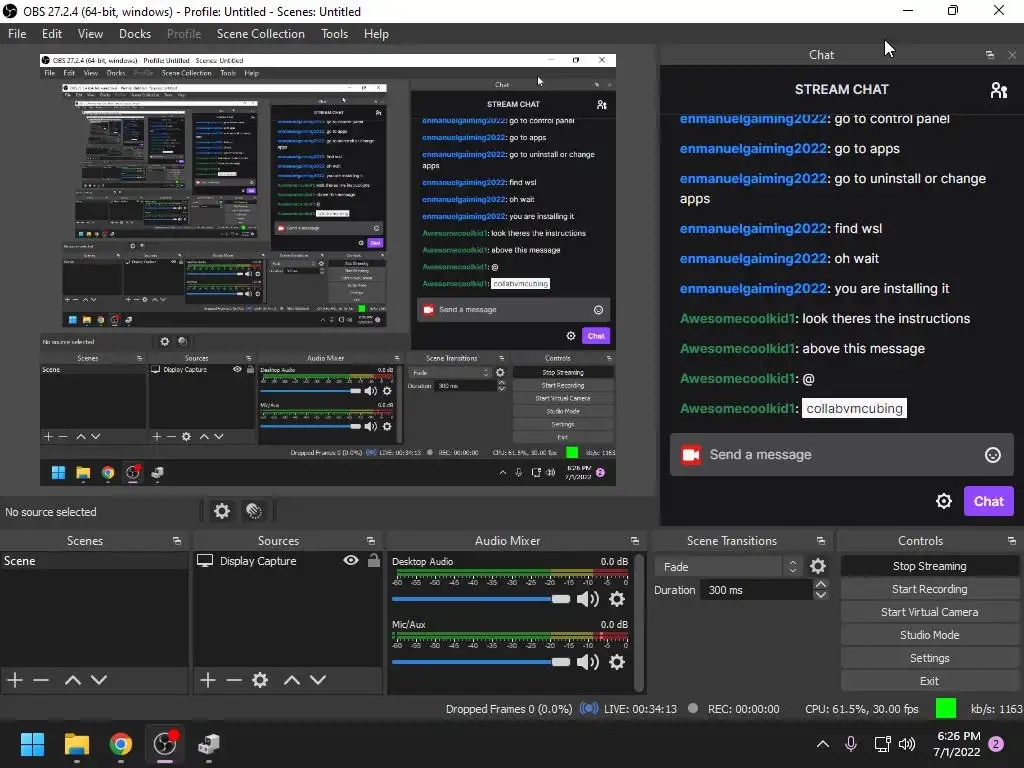The height and width of the screenshot is (768, 1024).
Task: Remove source with minus icon in Sources
Action: click(234, 680)
